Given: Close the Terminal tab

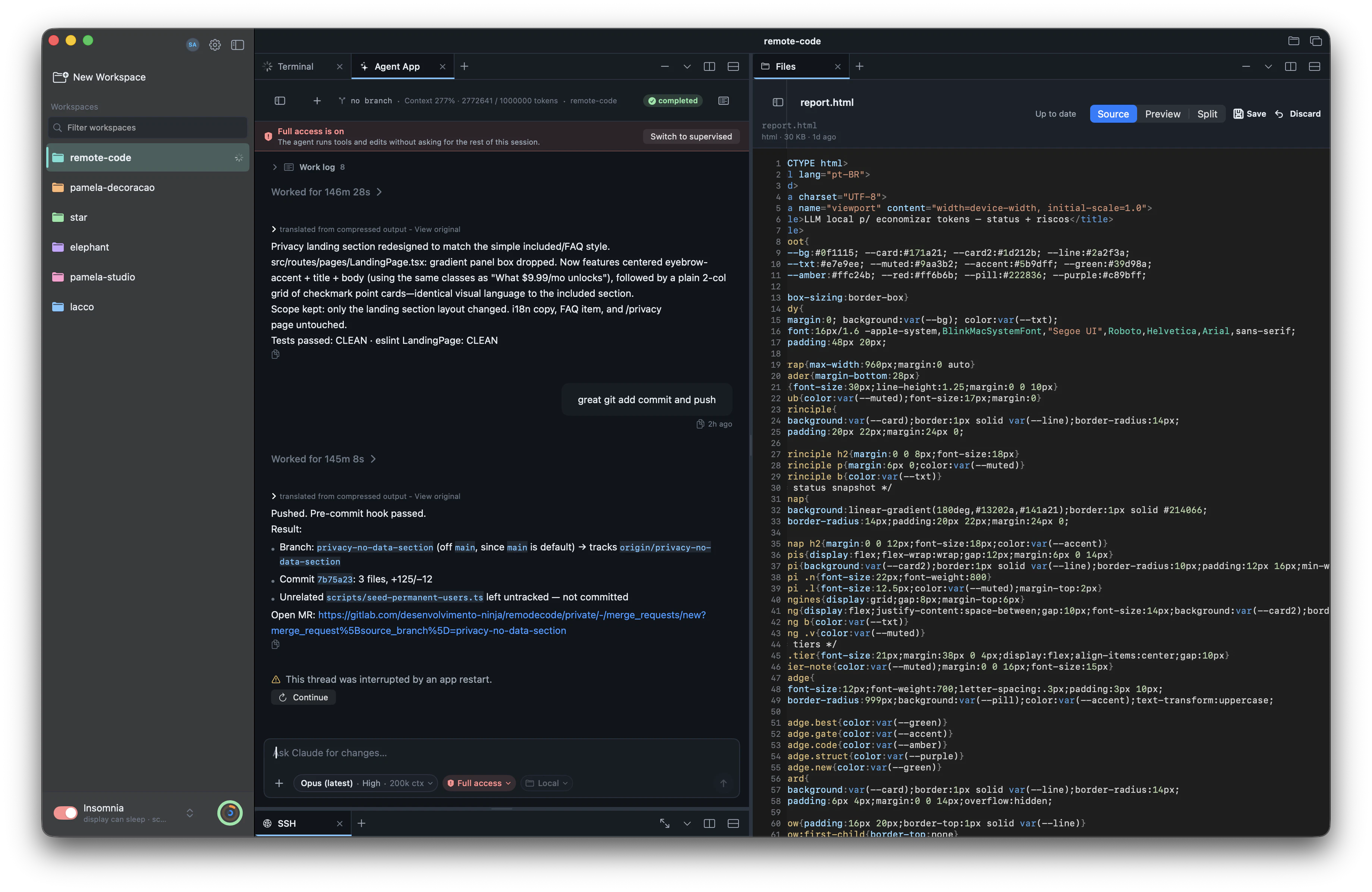Looking at the screenshot, I should (340, 66).
